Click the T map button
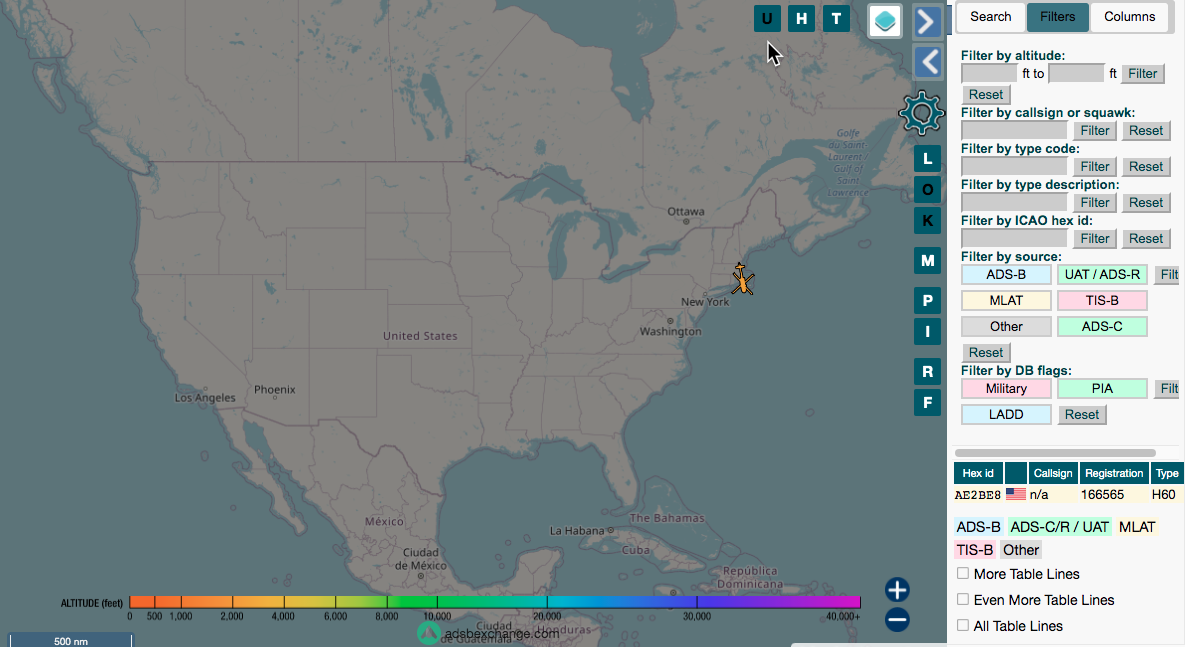 pyautogui.click(x=836, y=19)
